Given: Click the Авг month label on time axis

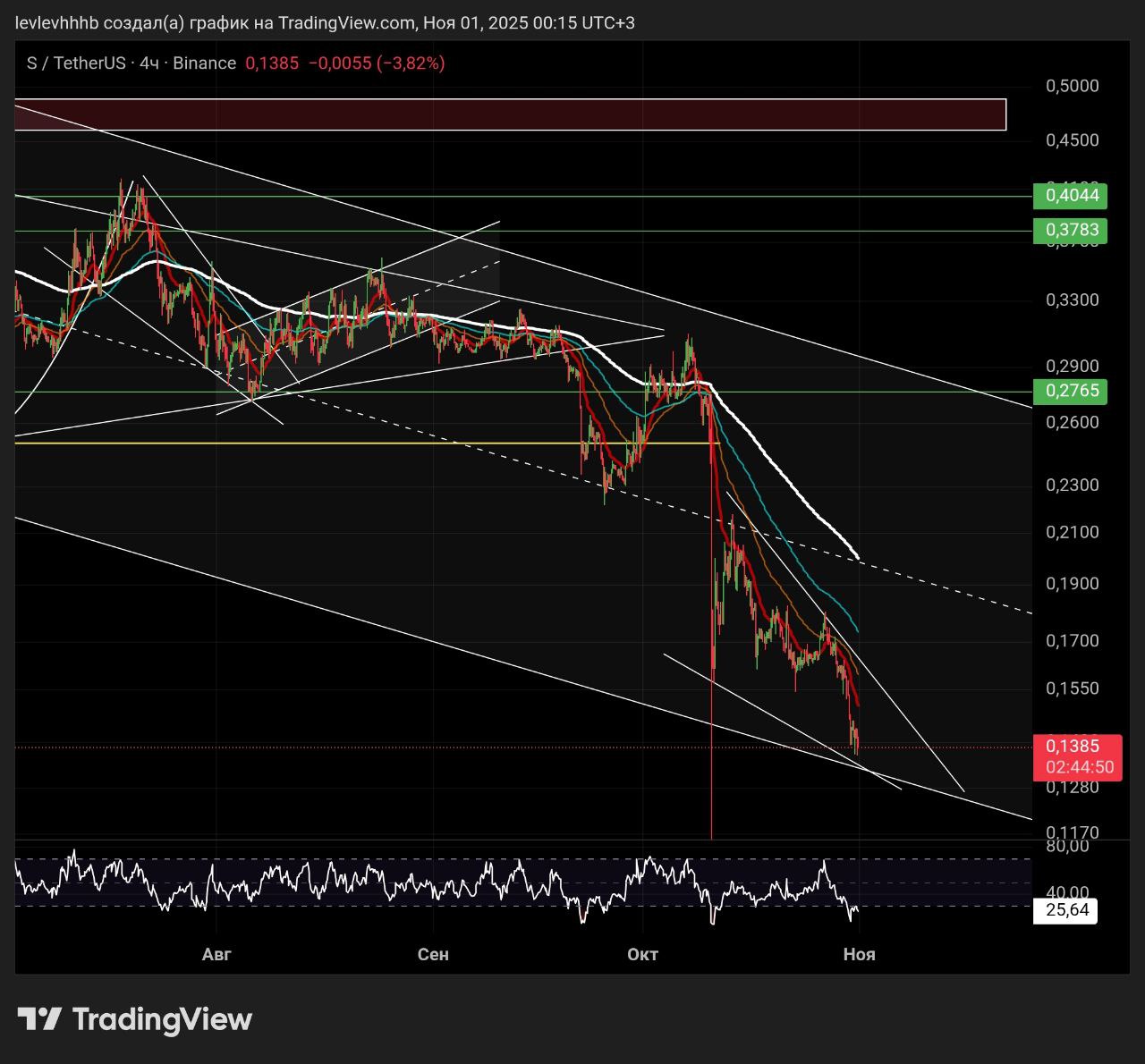Looking at the screenshot, I should [x=216, y=954].
